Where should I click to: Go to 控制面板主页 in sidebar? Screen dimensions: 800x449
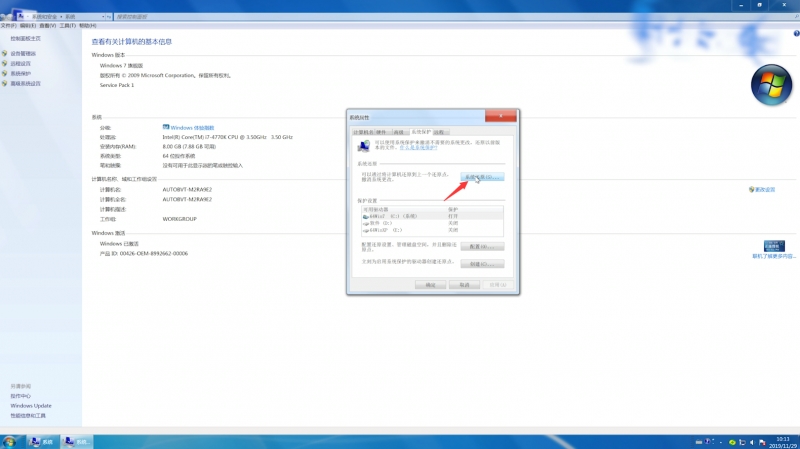[26, 38]
